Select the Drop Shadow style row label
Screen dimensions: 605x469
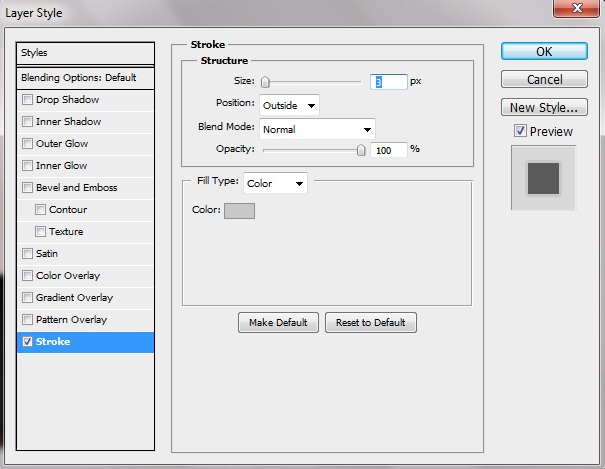coord(68,100)
